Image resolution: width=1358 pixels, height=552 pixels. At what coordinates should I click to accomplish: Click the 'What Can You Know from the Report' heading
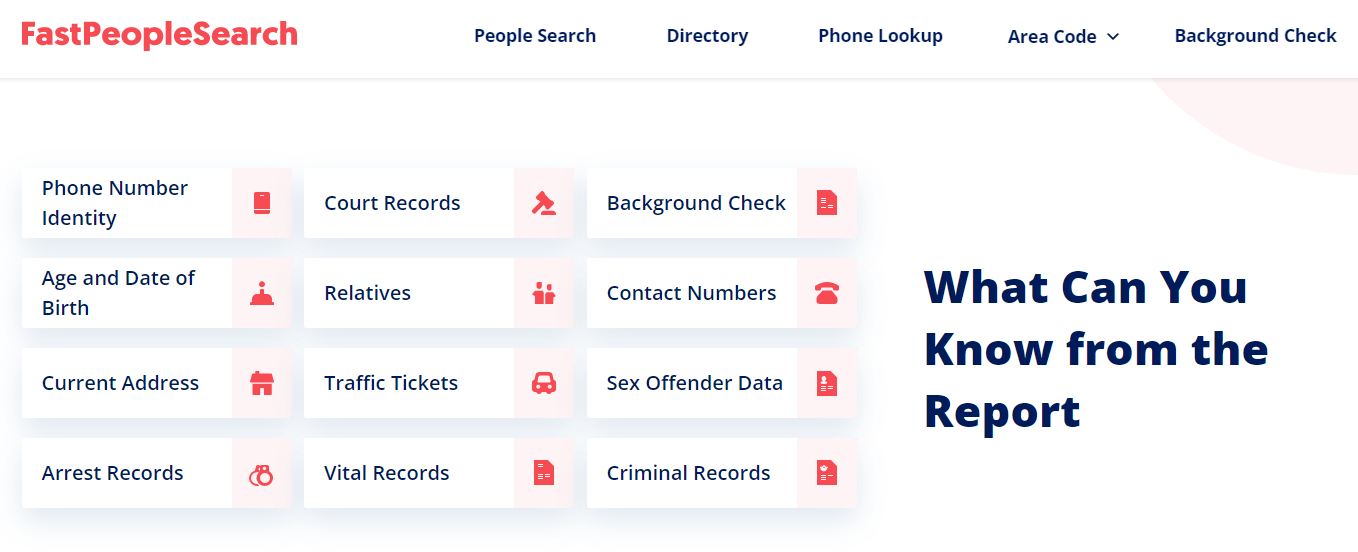[1096, 349]
